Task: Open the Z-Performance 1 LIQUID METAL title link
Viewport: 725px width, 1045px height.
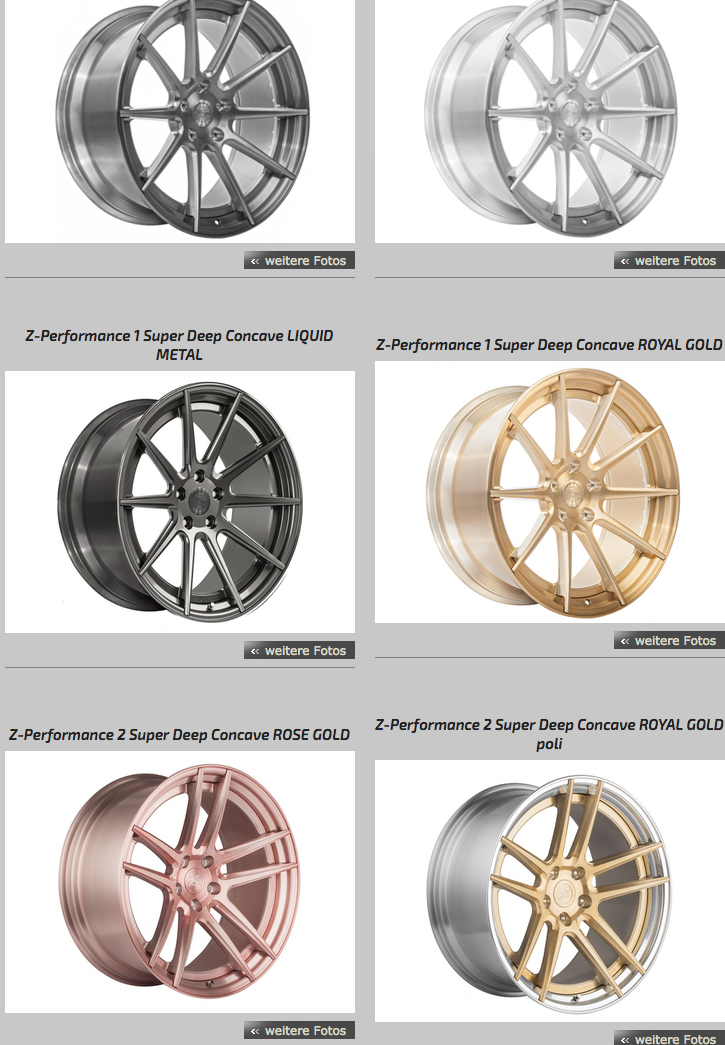Action: pyautogui.click(x=179, y=345)
